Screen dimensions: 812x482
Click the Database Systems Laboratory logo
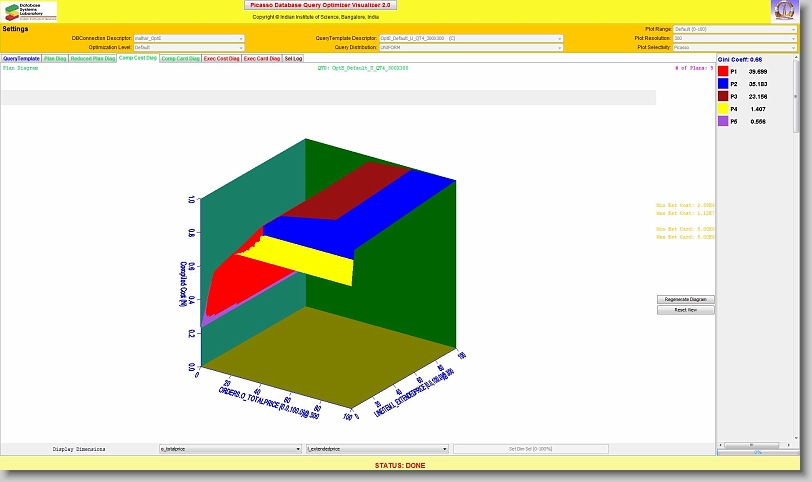click(29, 11)
